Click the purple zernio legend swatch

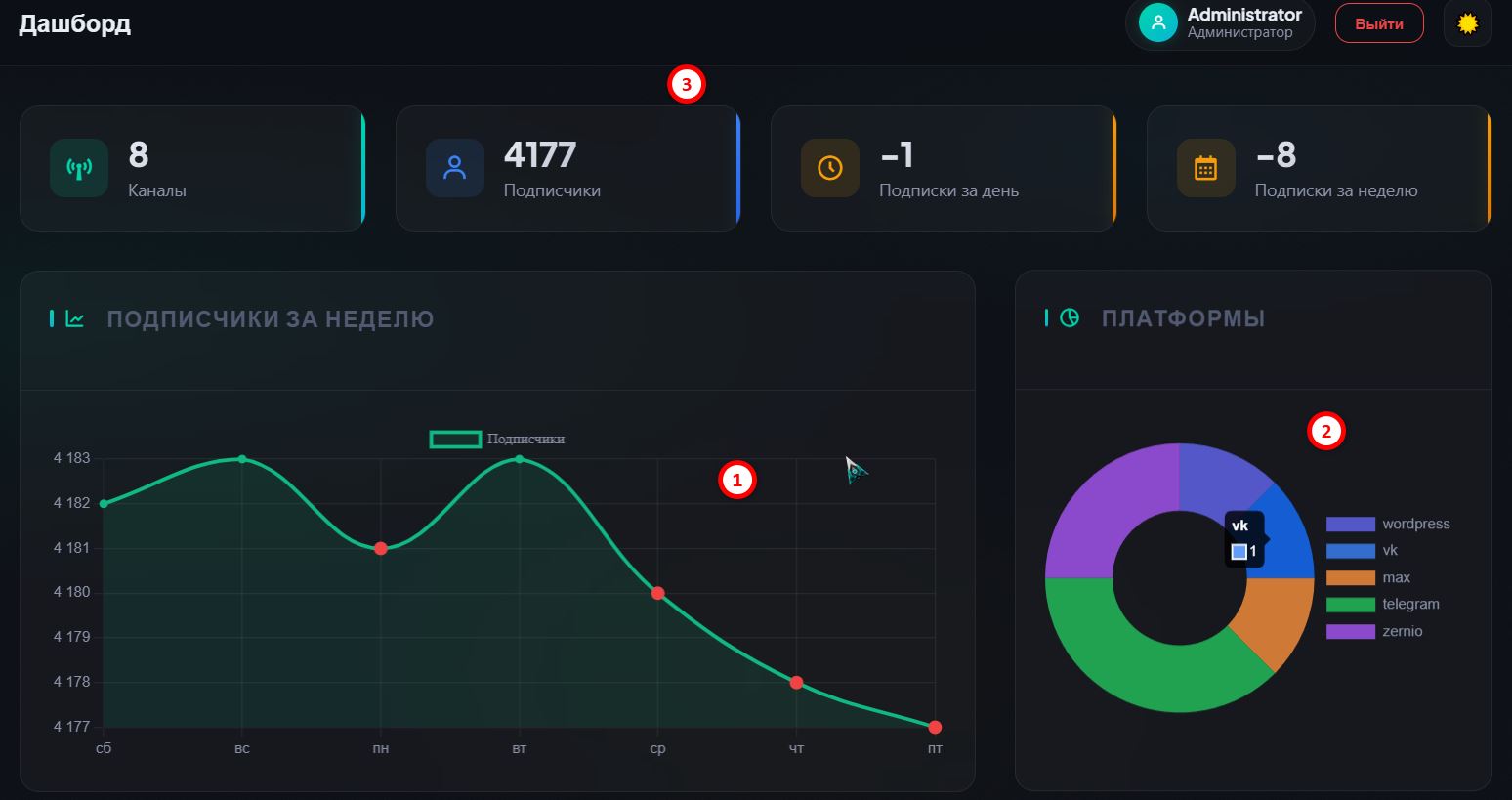click(x=1350, y=631)
